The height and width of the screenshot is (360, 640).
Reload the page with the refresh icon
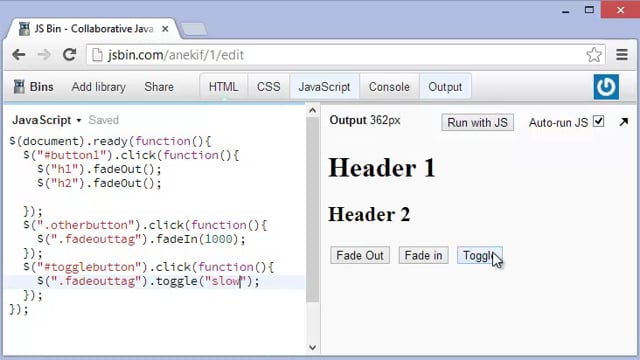tap(69, 54)
